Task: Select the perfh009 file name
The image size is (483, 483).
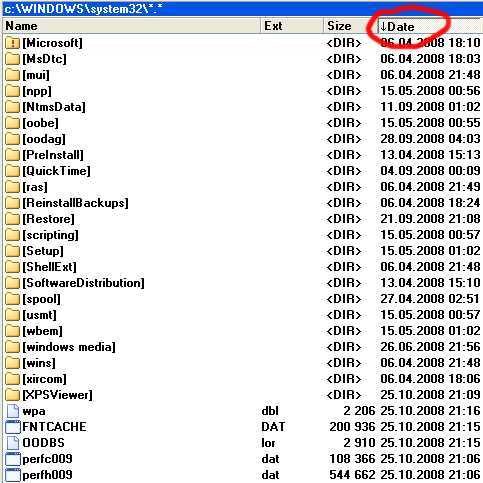Action: click(x=47, y=475)
